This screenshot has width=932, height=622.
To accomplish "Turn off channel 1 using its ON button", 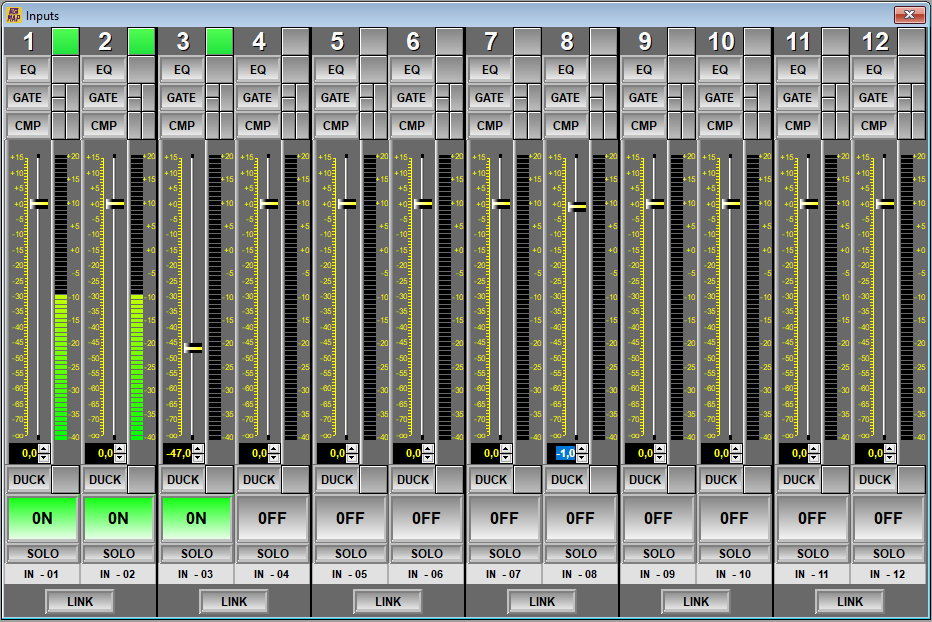I will click(42, 518).
